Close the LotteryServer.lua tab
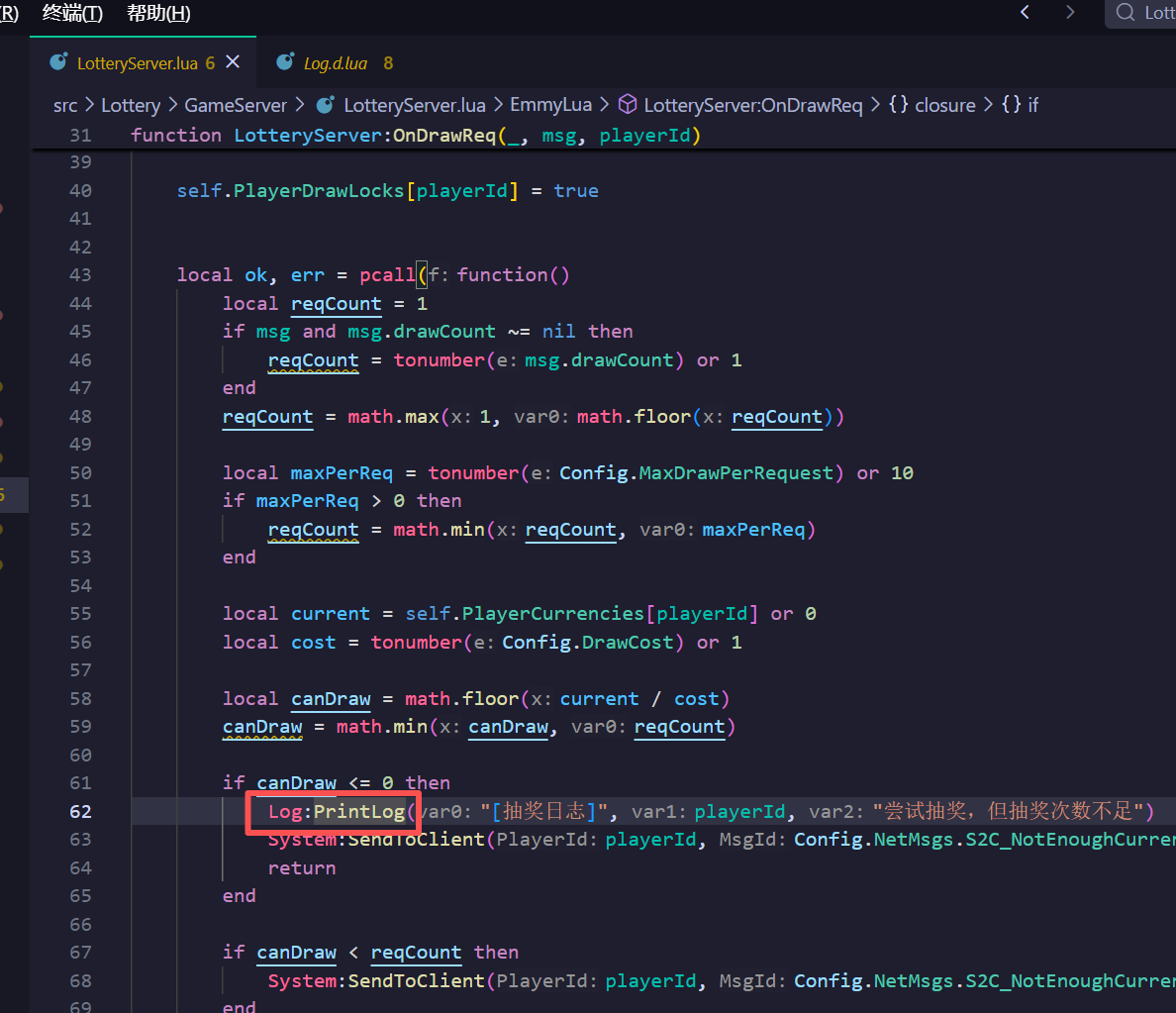 click(233, 62)
